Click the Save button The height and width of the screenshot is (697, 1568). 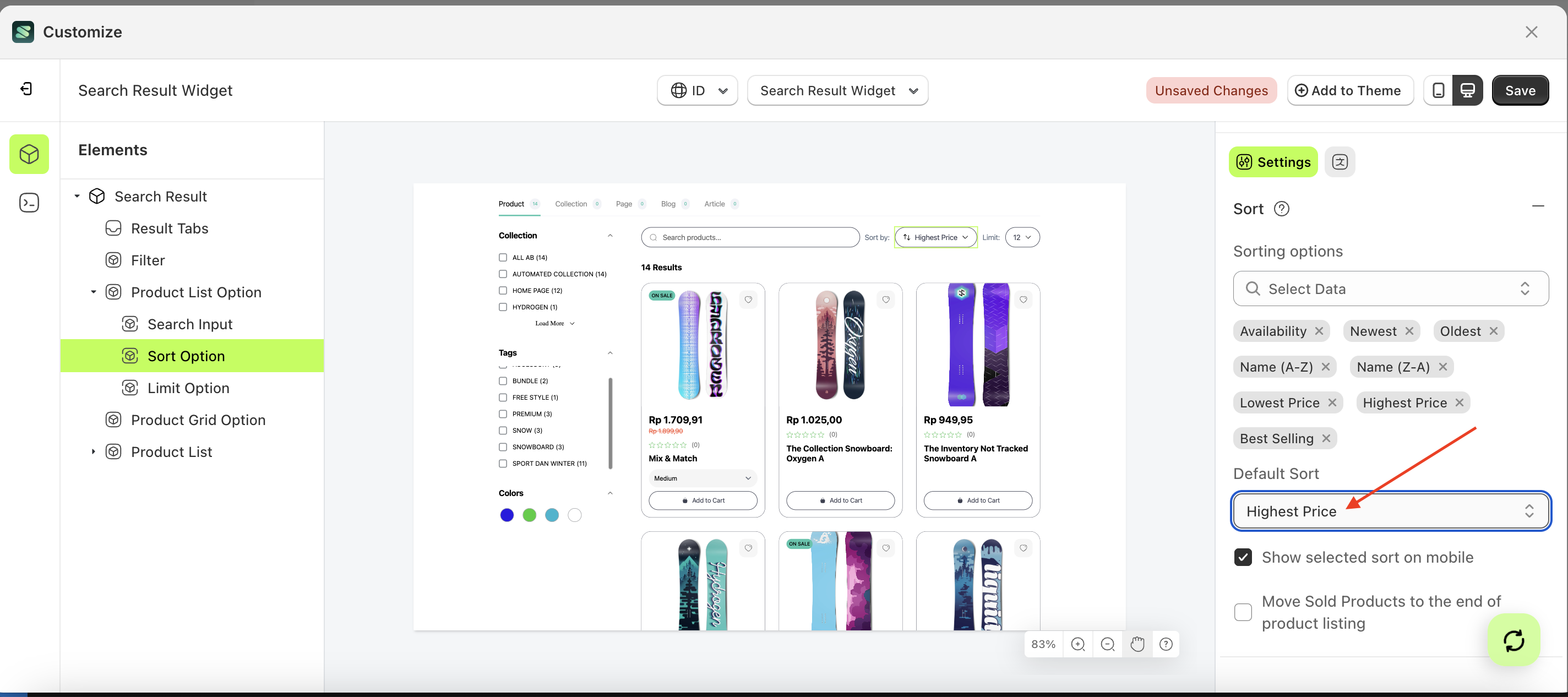[x=1520, y=91]
